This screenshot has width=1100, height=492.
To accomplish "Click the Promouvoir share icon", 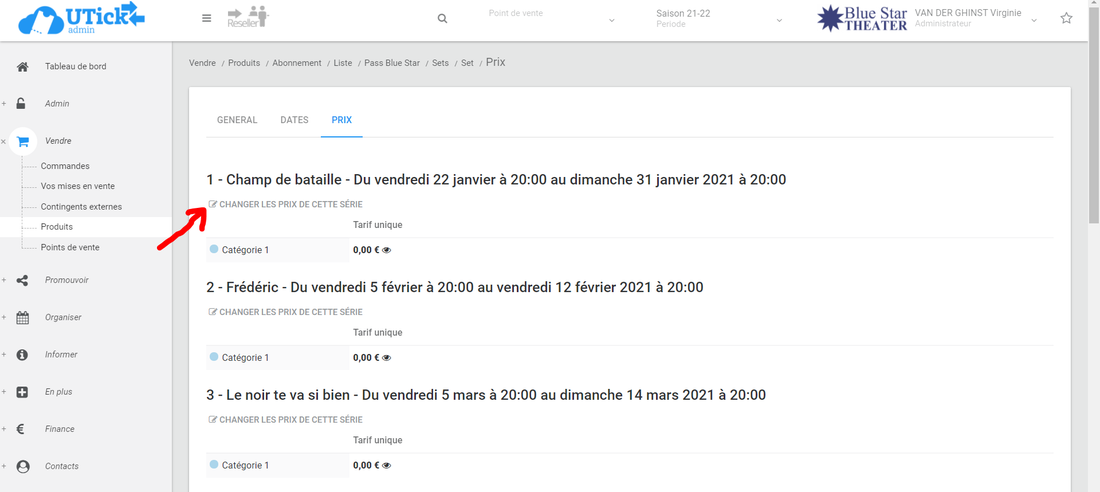I will pyautogui.click(x=22, y=281).
